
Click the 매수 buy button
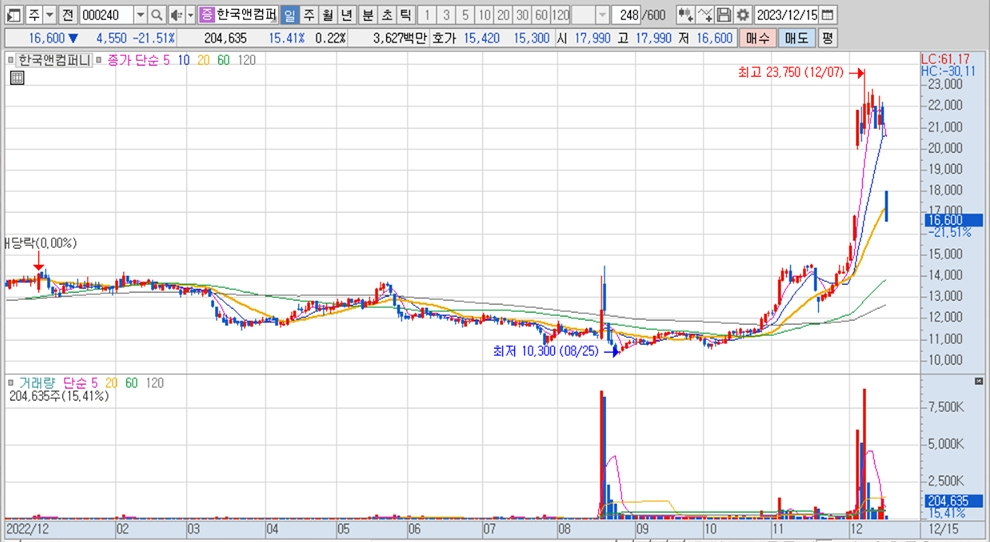tap(759, 38)
